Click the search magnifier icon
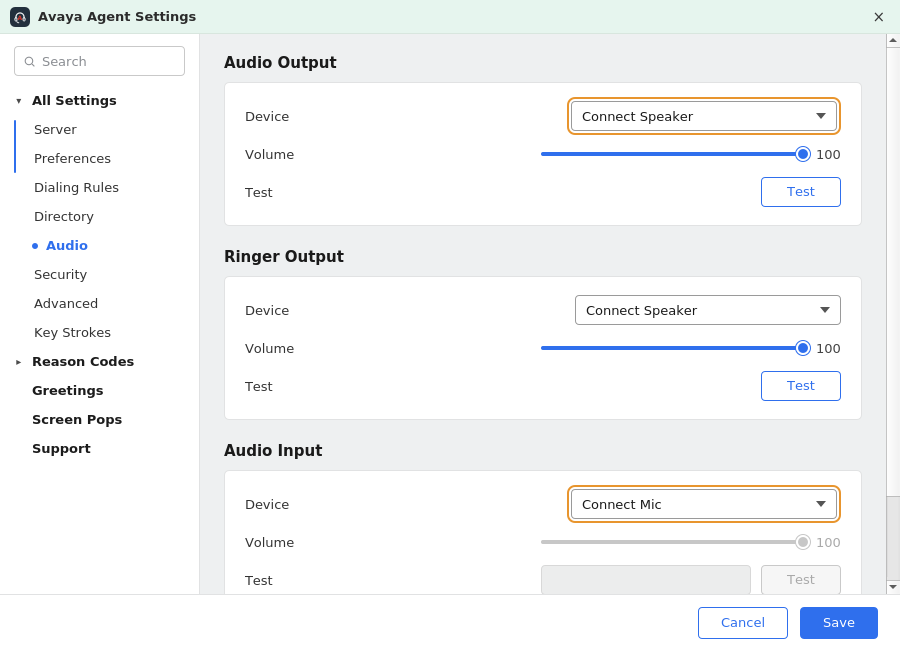900x650 pixels. click(x=30, y=61)
